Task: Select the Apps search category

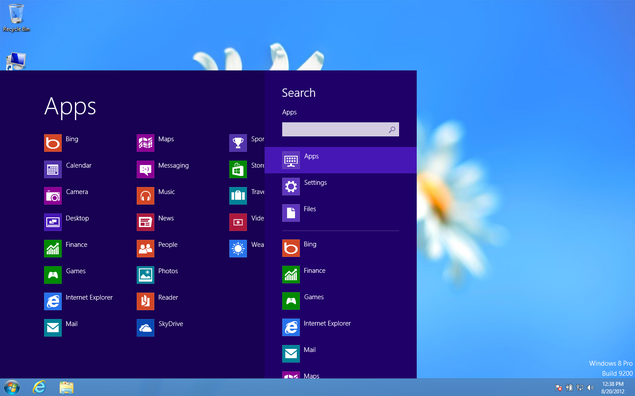Action: point(341,160)
